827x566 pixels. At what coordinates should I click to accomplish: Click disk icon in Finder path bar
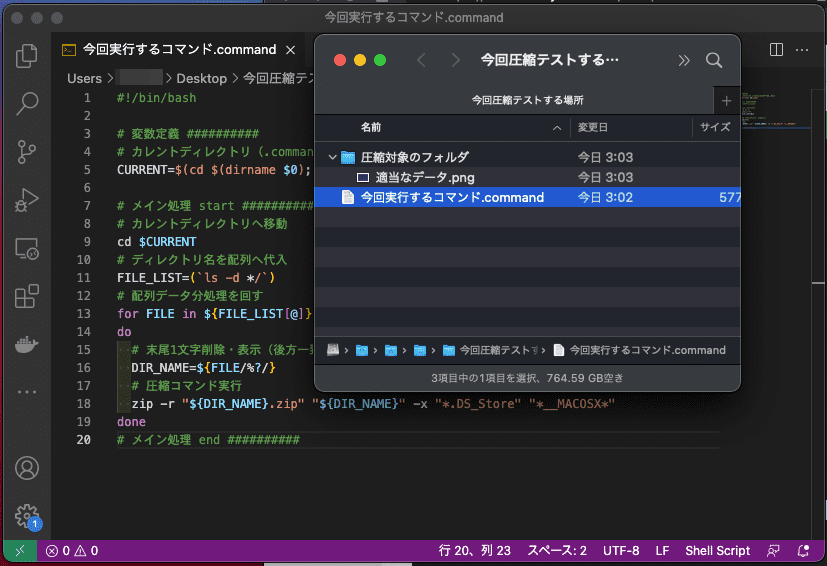coord(332,350)
